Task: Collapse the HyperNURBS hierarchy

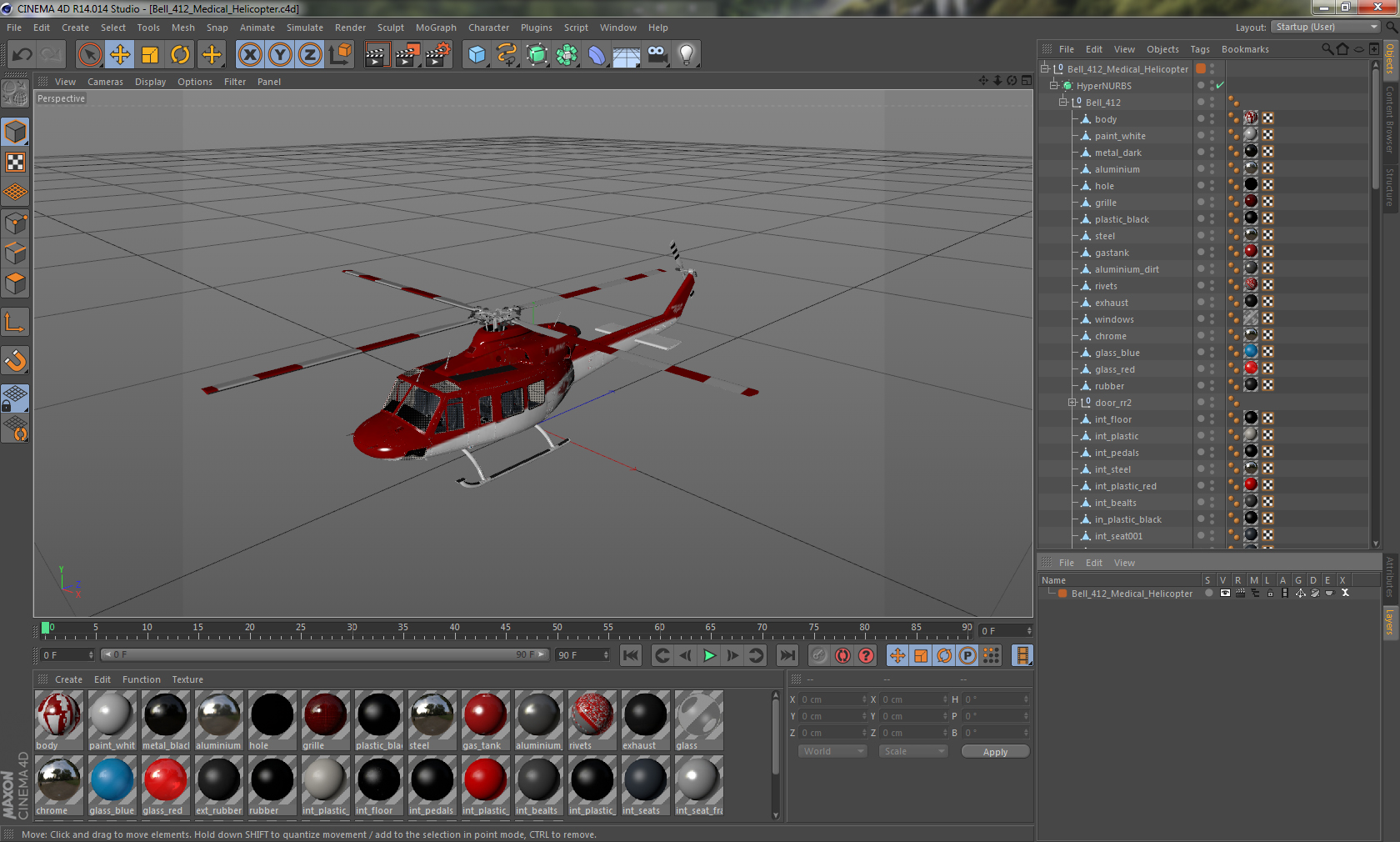Action: 1054,85
